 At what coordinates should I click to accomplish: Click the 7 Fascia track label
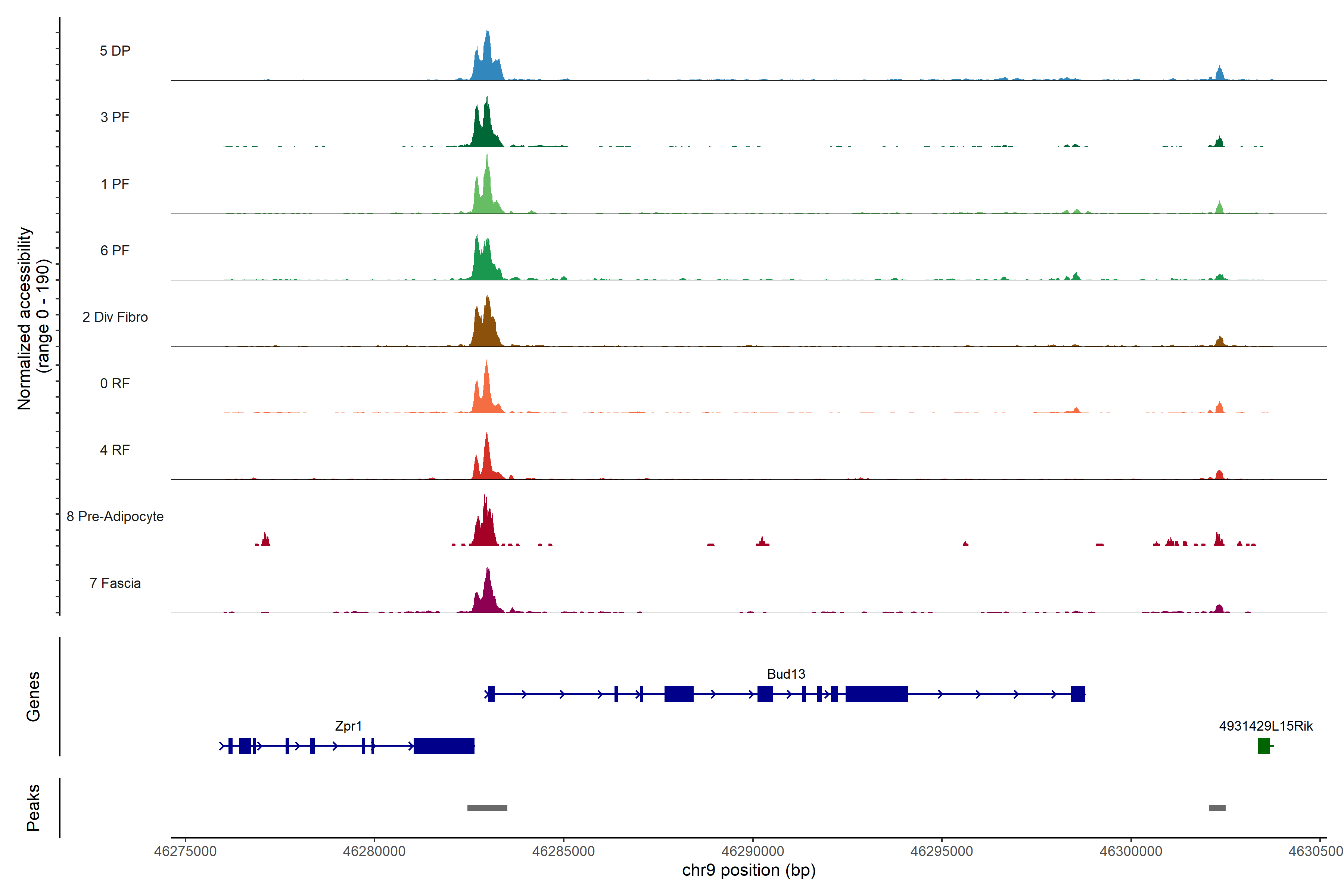pyautogui.click(x=115, y=584)
